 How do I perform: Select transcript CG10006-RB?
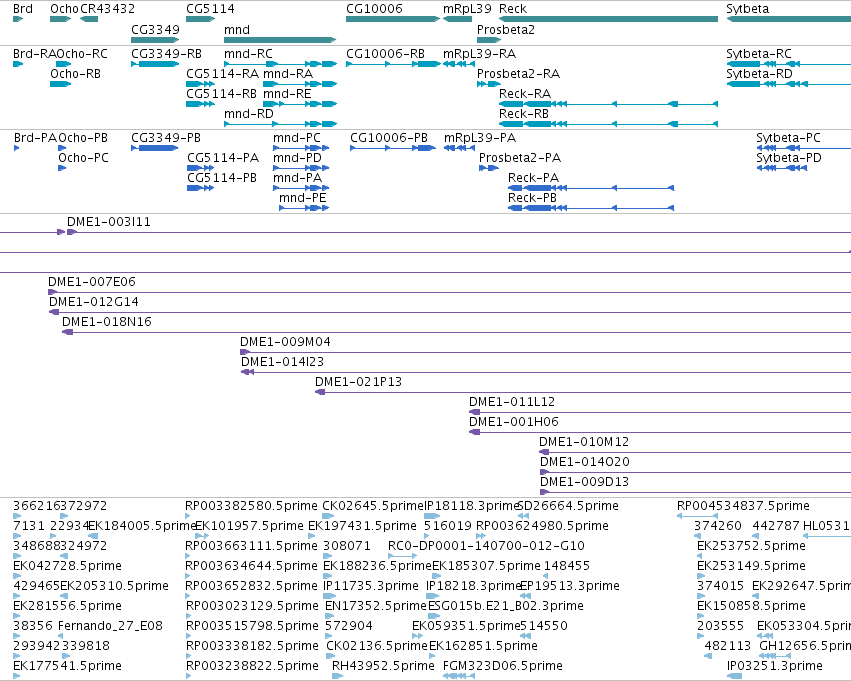click(x=393, y=64)
